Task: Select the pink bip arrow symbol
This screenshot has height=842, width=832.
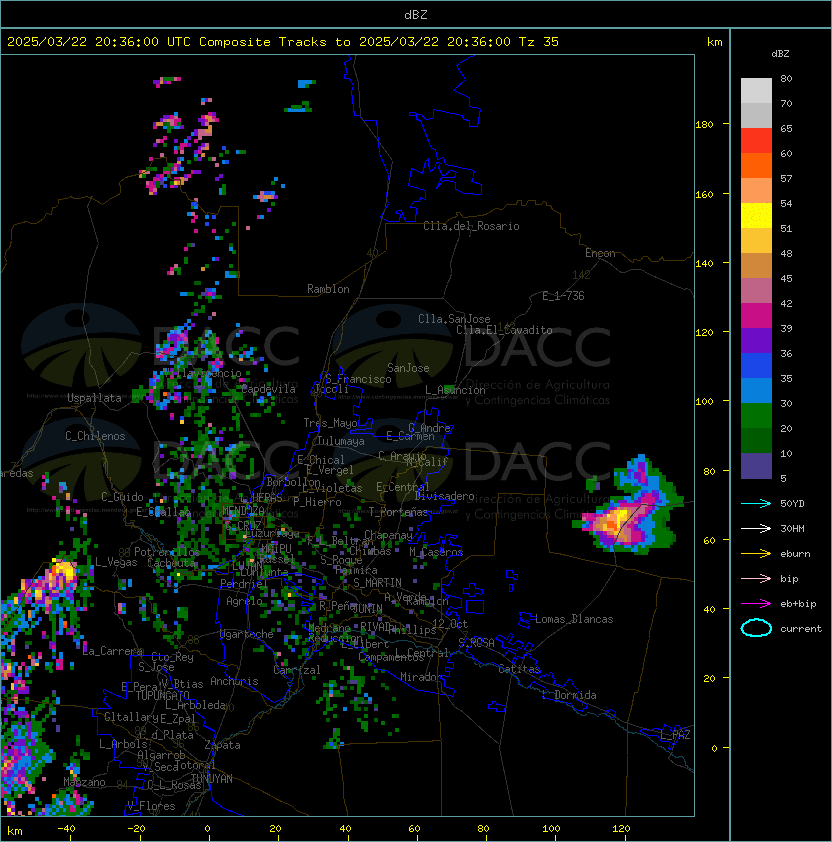Action: [756, 579]
